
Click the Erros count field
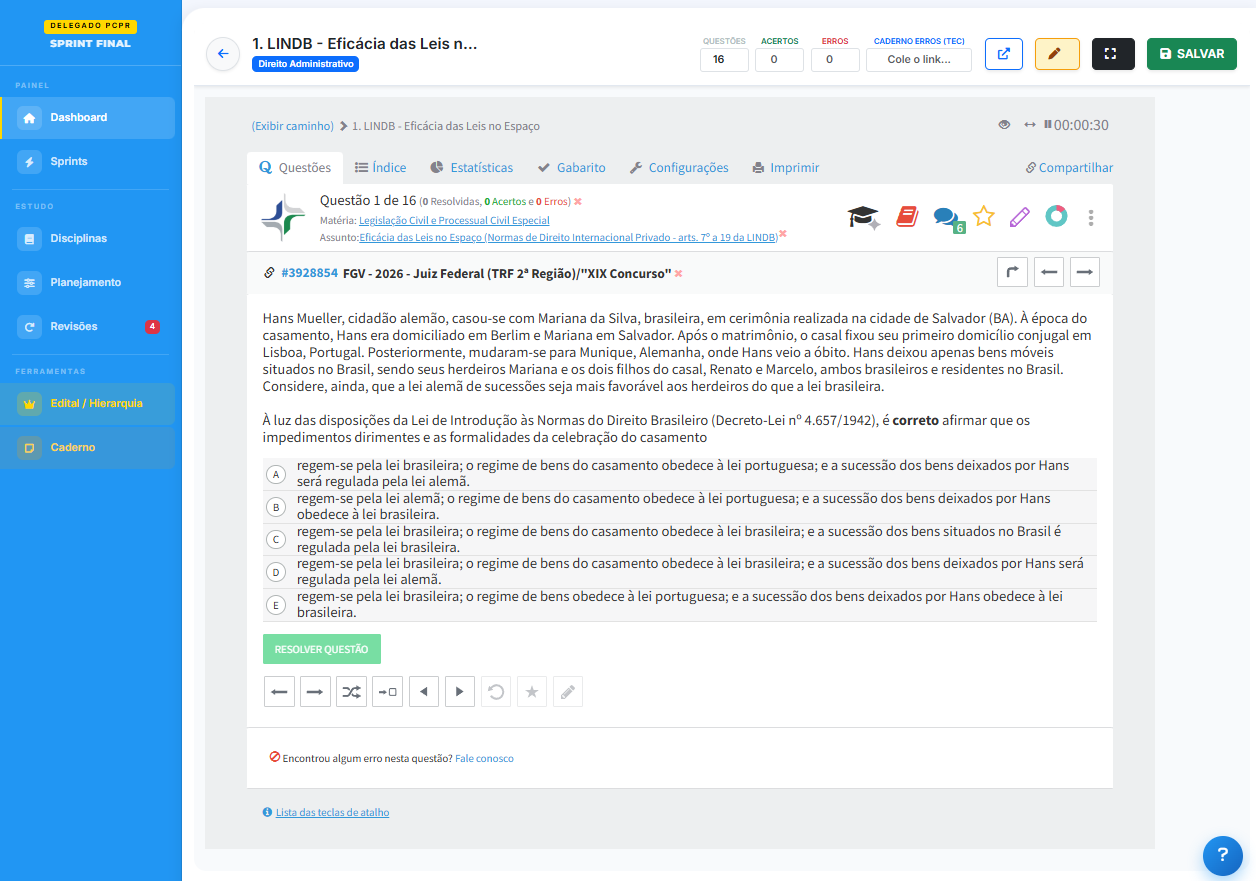835,60
